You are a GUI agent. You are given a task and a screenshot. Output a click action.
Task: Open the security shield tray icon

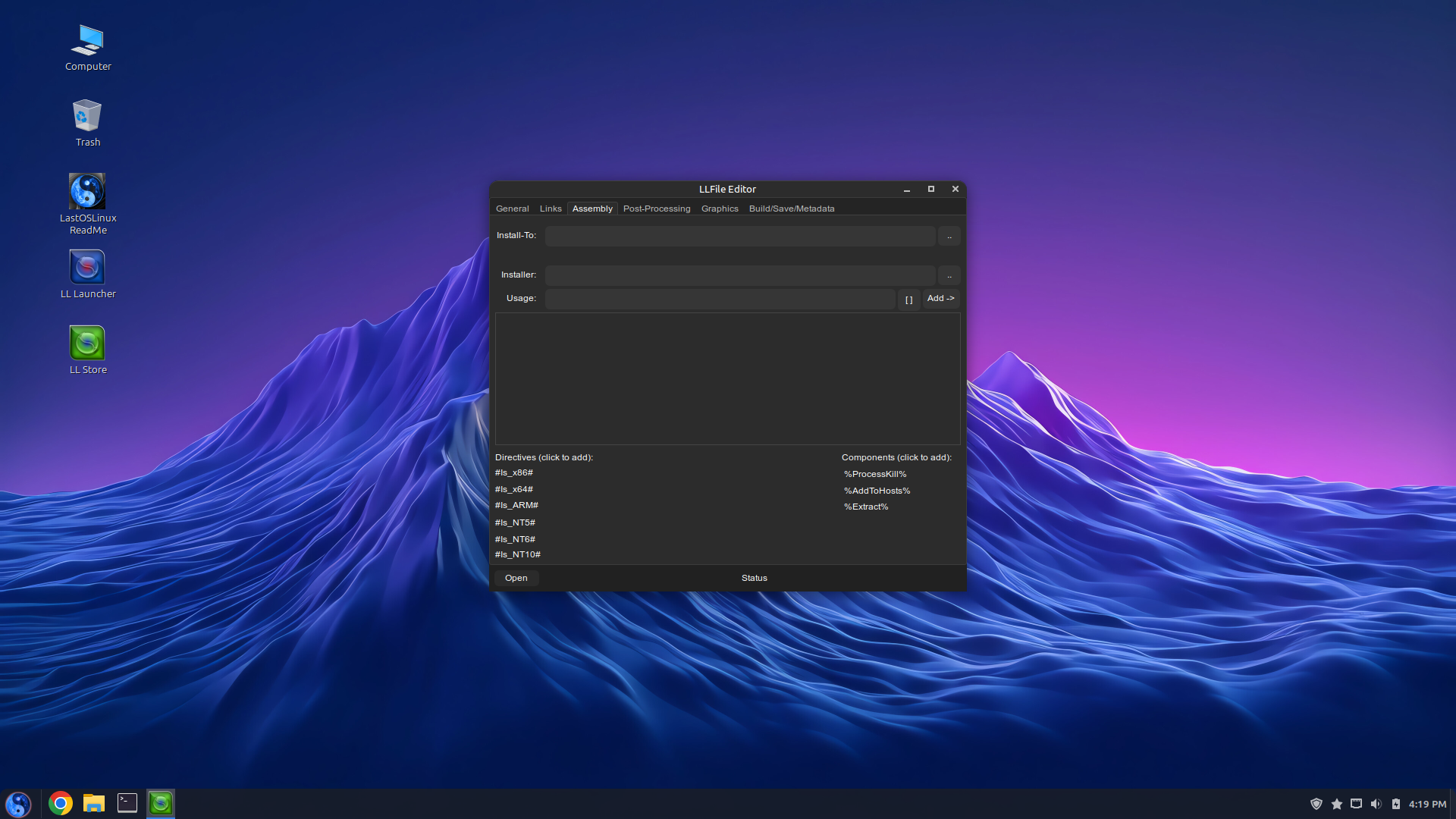coord(1316,804)
